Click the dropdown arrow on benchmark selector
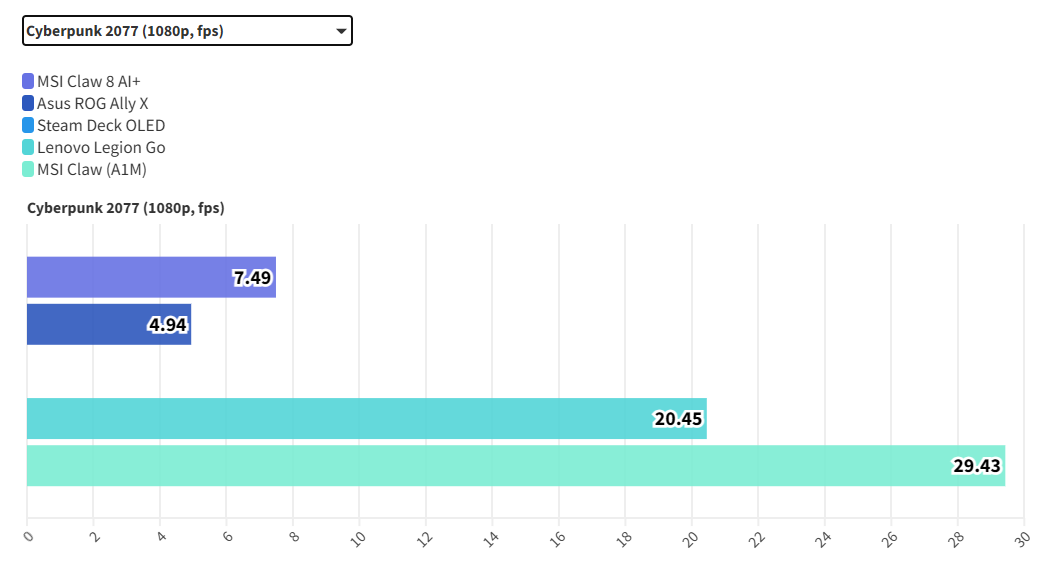Screen dimensions: 1054x563 click(342, 31)
